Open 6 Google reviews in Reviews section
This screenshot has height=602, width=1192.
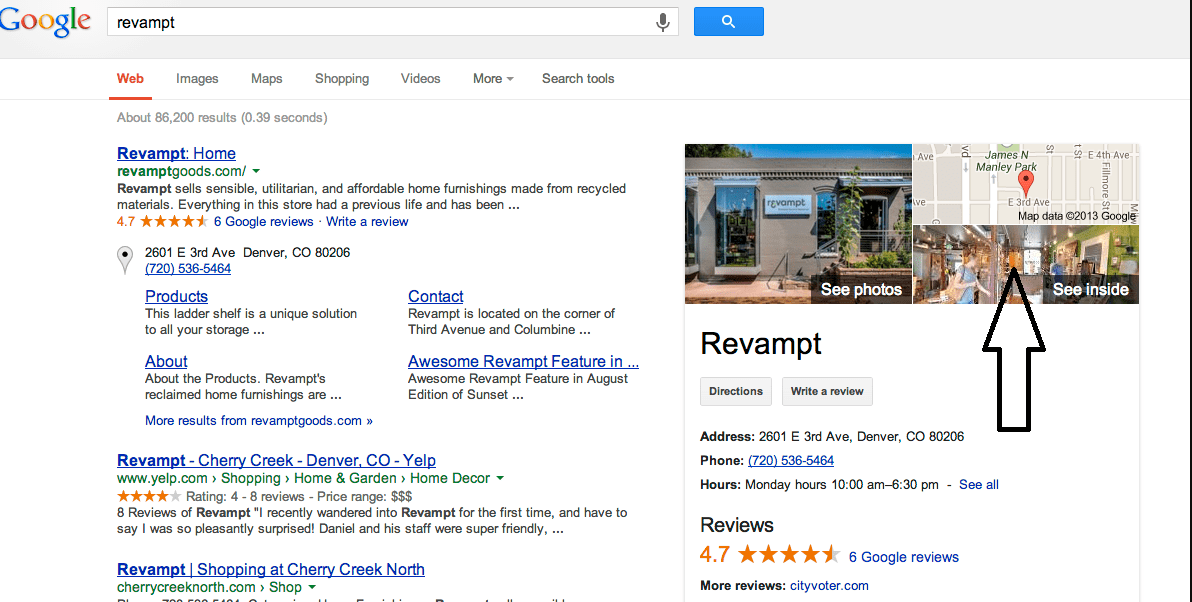(904, 557)
